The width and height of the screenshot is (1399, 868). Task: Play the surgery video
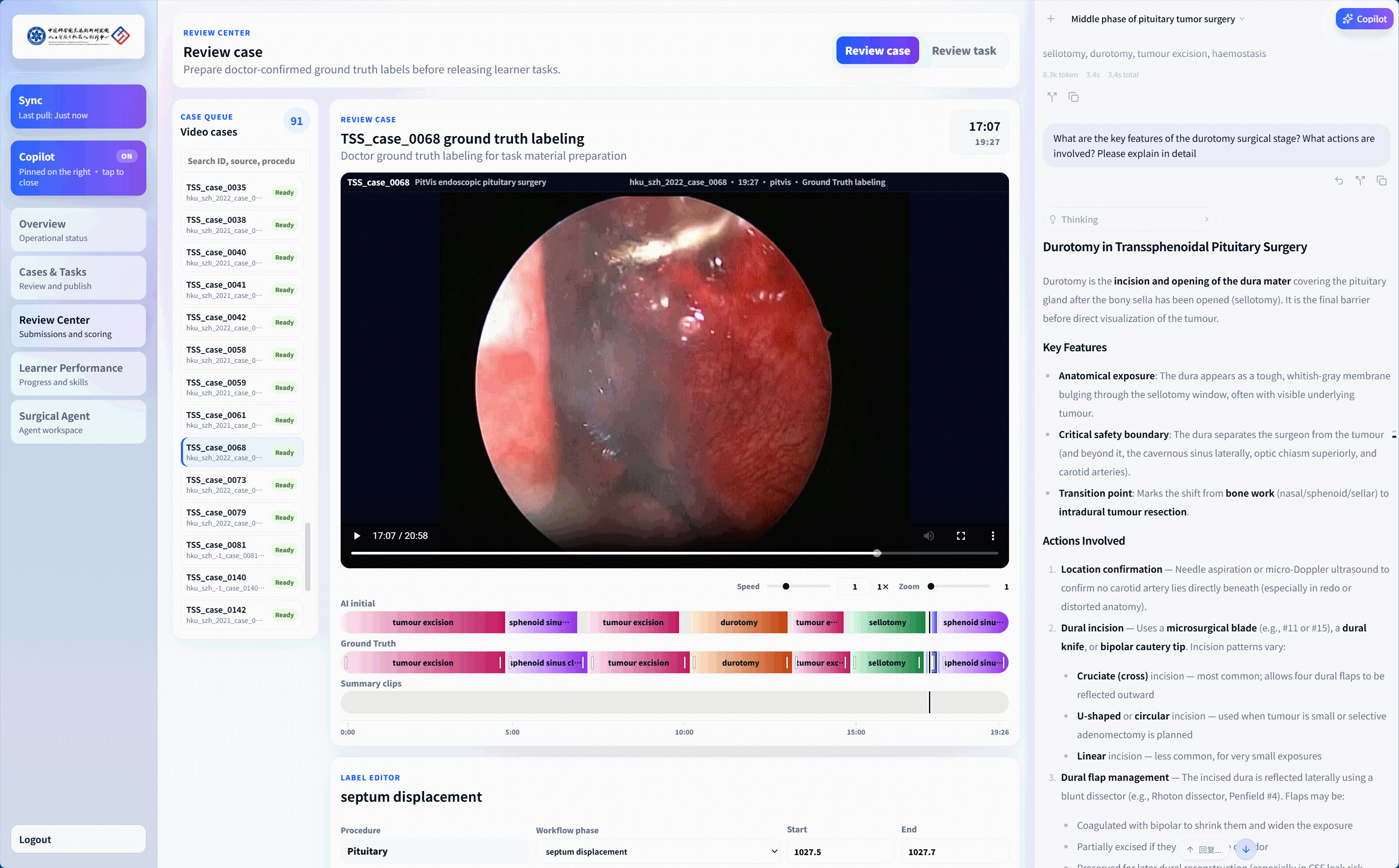coord(357,536)
